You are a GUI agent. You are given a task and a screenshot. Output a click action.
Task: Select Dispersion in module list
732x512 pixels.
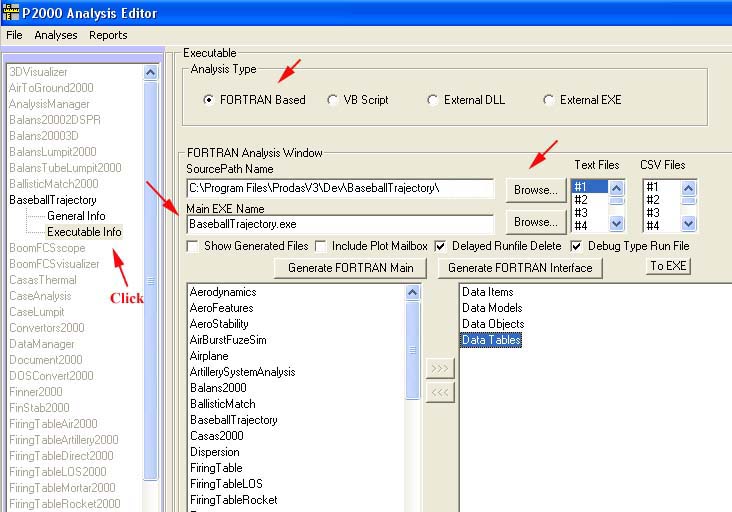coord(215,452)
